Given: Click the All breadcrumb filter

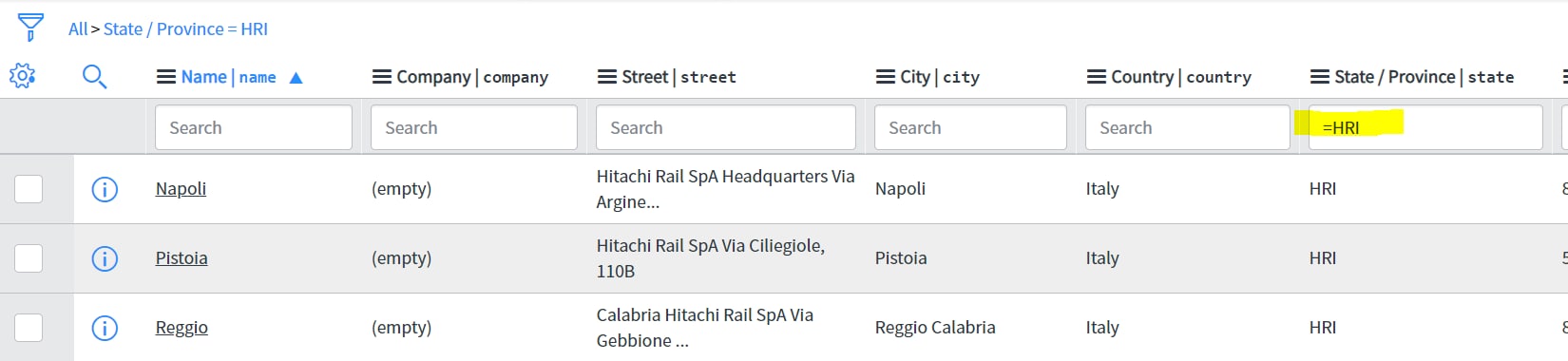Looking at the screenshot, I should (x=78, y=29).
